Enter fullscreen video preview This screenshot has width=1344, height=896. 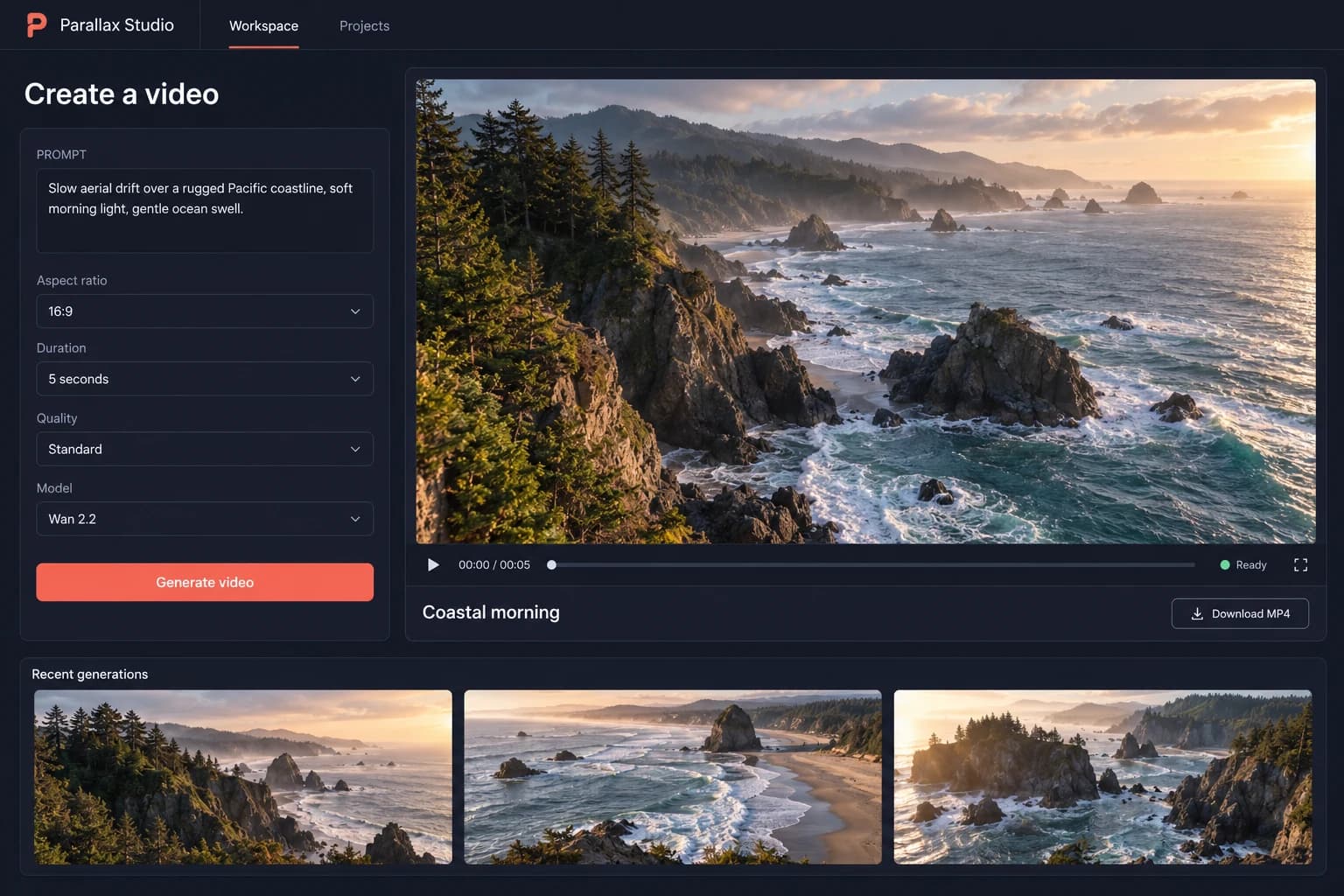[x=1300, y=565]
